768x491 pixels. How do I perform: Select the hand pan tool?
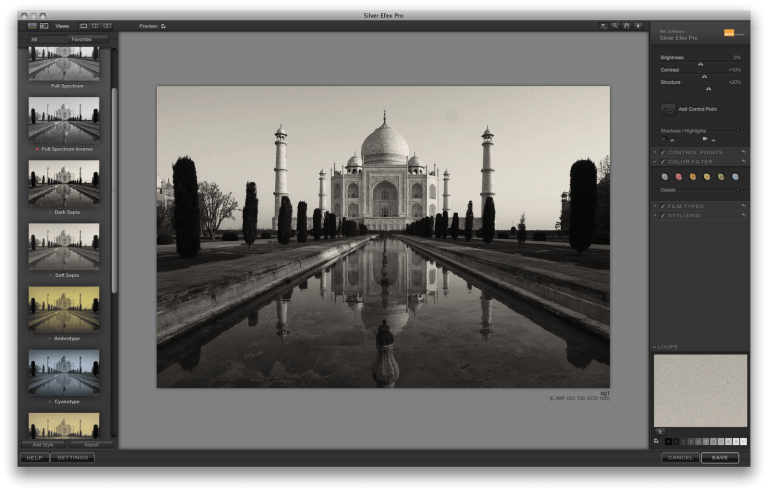click(x=626, y=26)
